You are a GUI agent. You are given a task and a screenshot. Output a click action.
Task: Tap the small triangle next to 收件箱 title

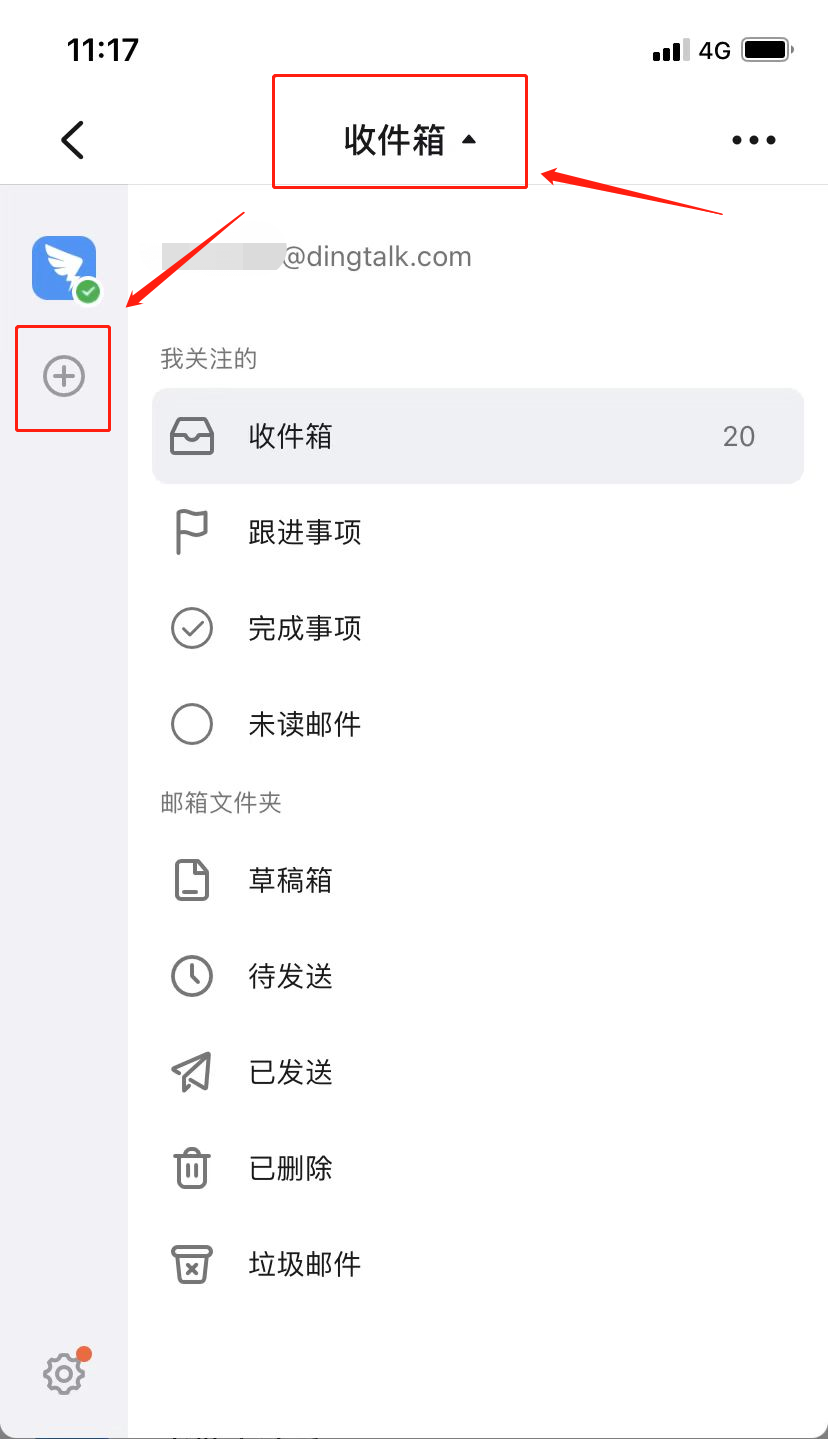tap(469, 141)
